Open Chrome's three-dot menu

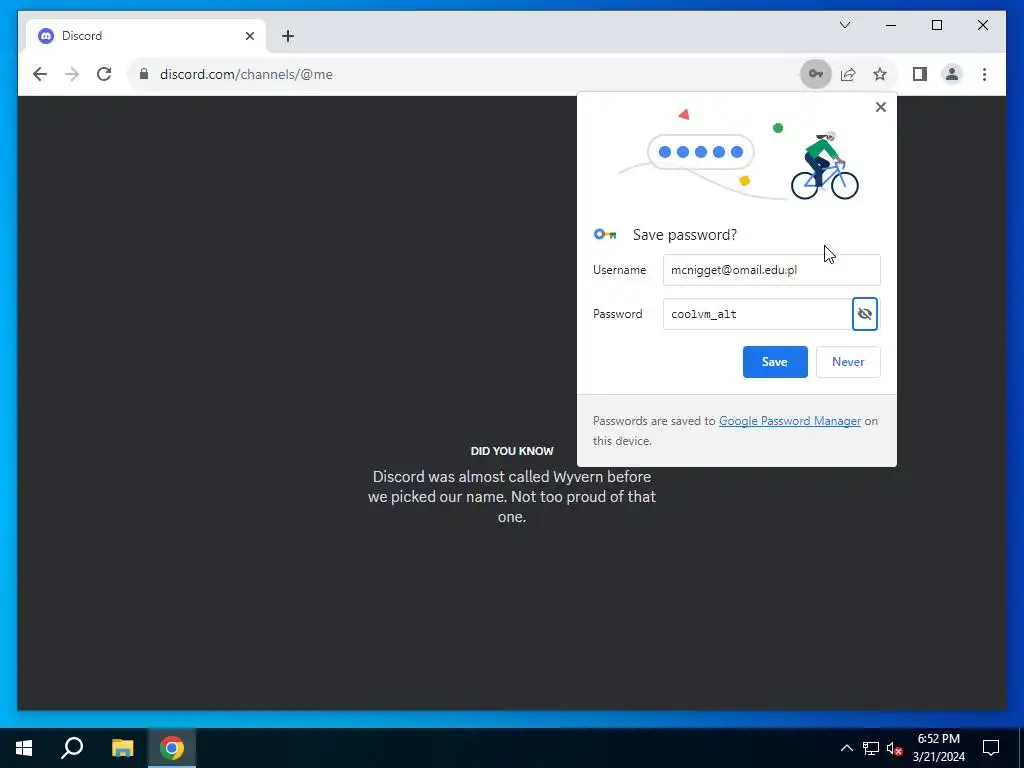[984, 74]
